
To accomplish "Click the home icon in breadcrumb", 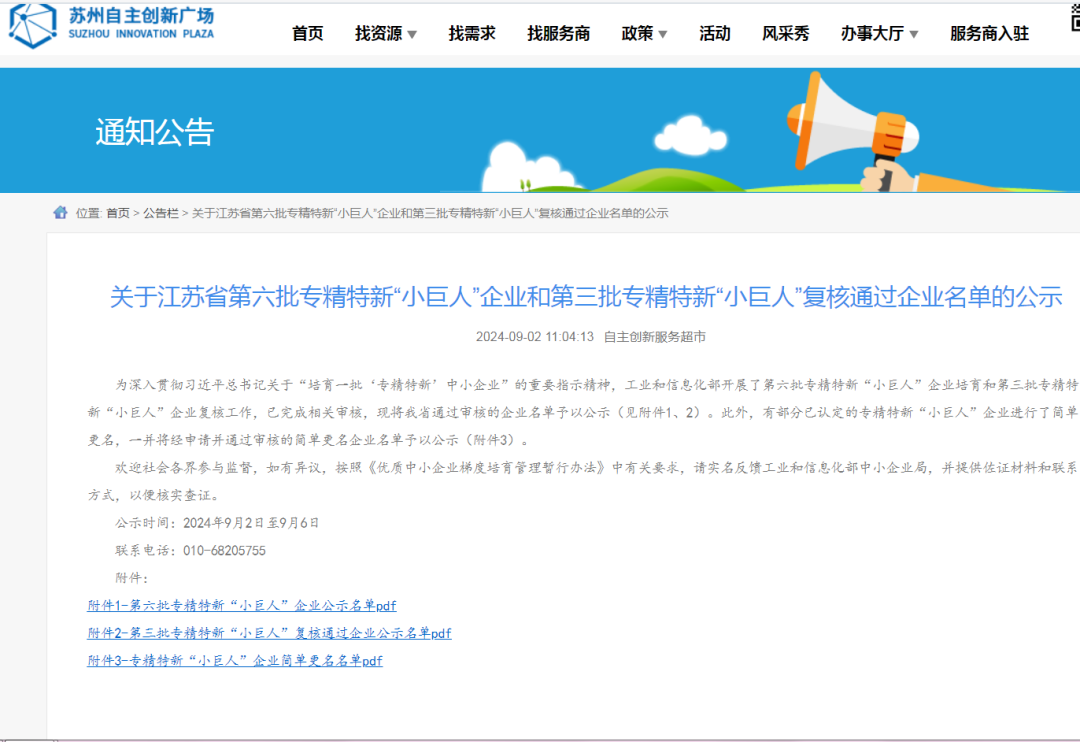I will pos(61,212).
